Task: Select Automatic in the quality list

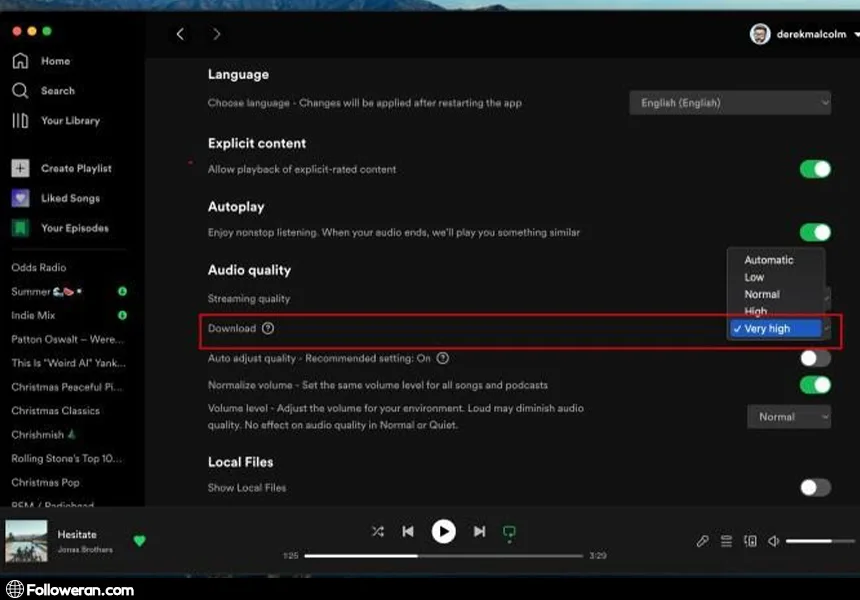Action: click(769, 260)
